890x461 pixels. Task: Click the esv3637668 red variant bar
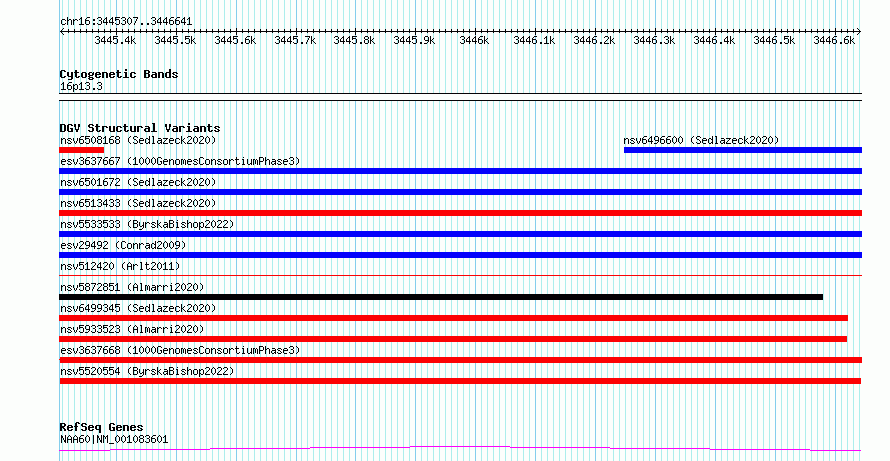(x=460, y=360)
